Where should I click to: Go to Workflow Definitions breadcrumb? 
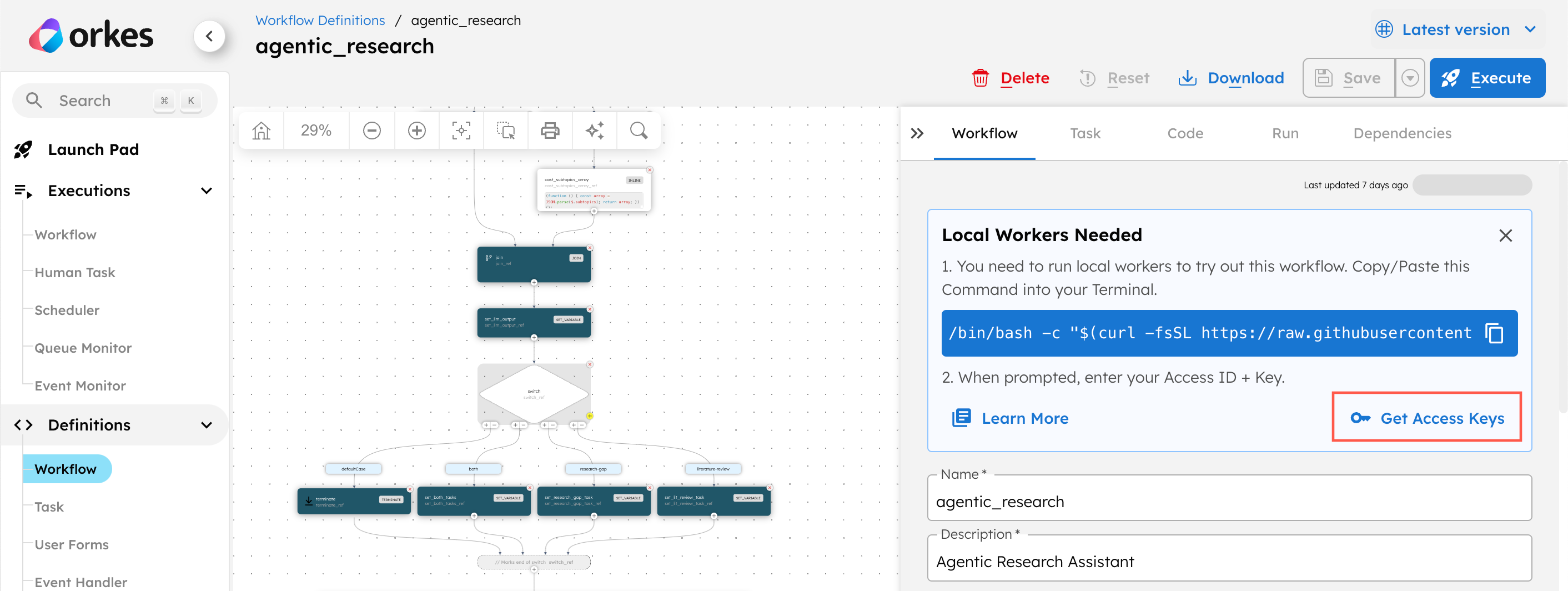[320, 20]
